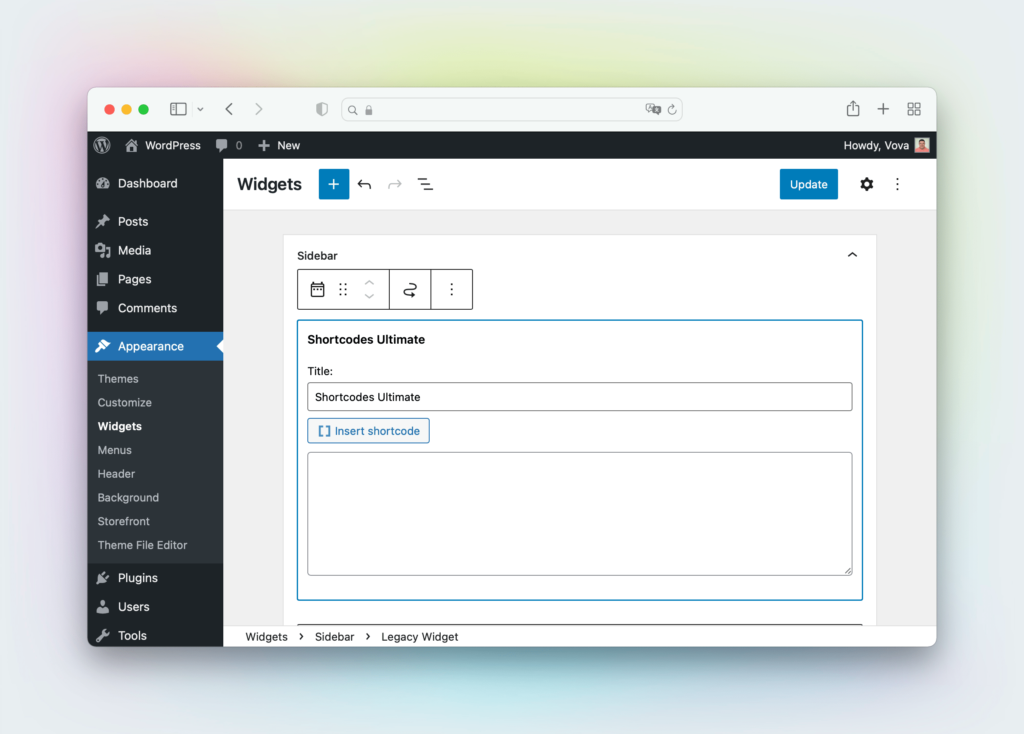The height and width of the screenshot is (734, 1024).
Task: Open the Theme File Editor submenu item
Action: [x=142, y=545]
